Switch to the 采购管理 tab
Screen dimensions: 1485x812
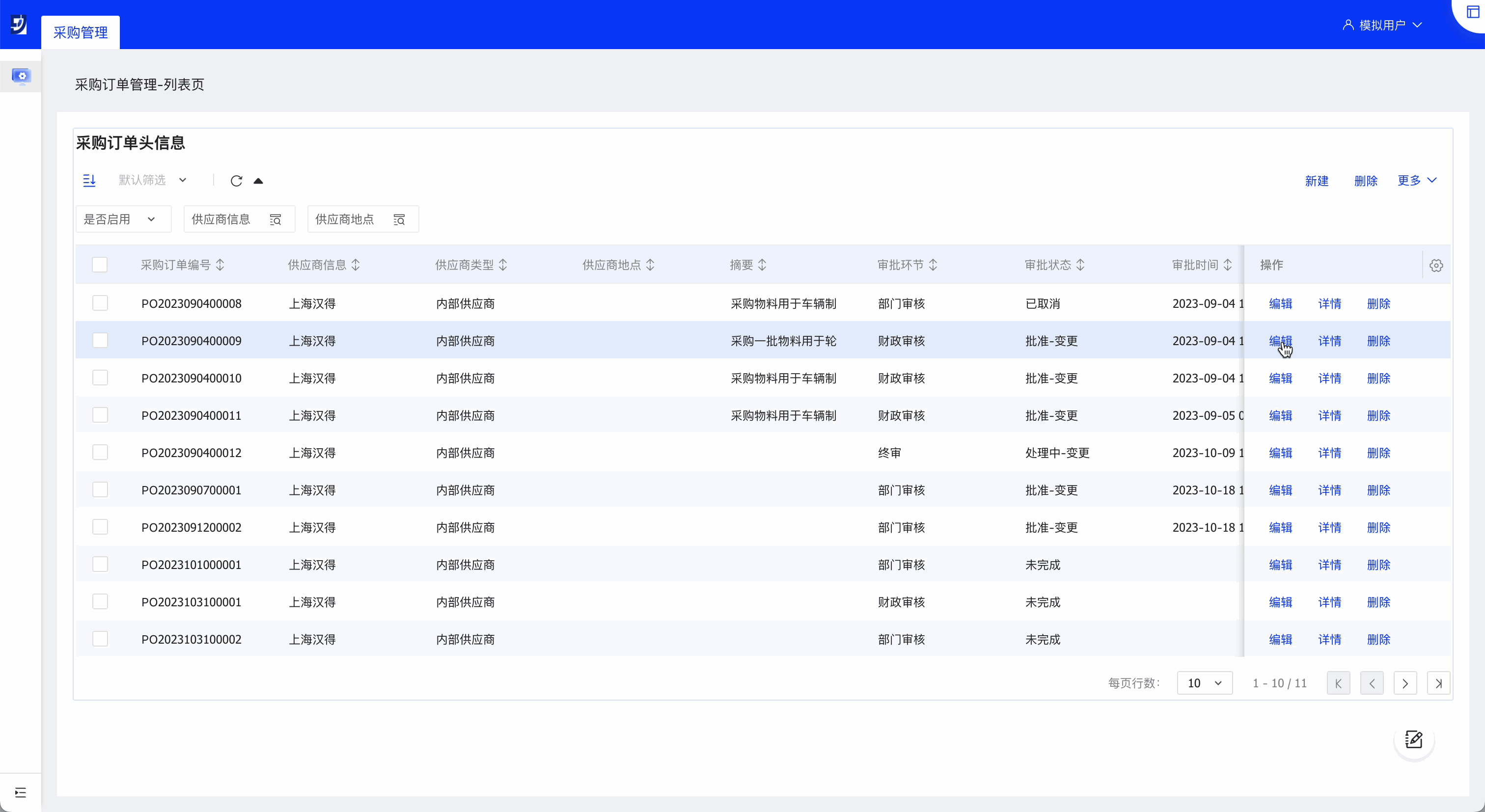[x=81, y=32]
